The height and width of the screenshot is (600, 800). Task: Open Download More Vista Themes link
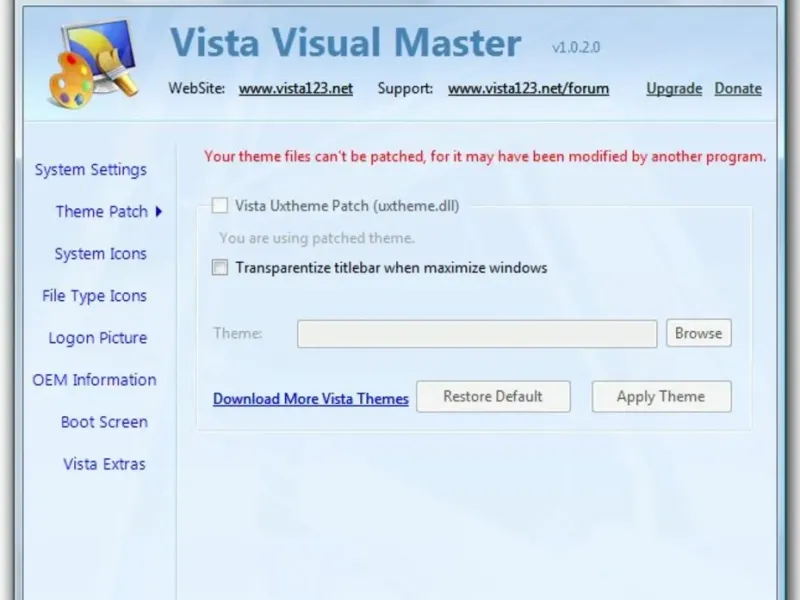311,398
